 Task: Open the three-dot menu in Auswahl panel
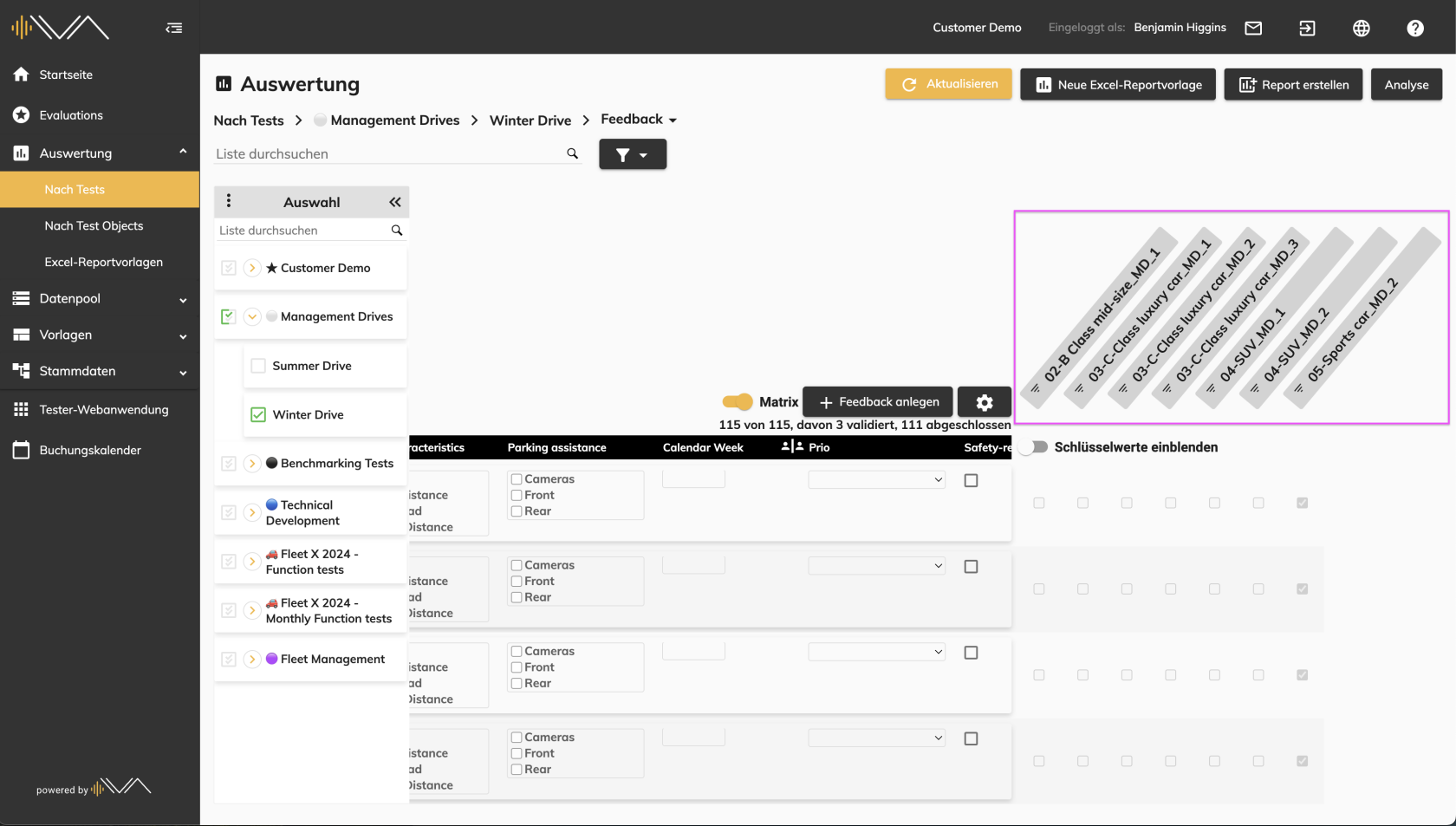[229, 201]
